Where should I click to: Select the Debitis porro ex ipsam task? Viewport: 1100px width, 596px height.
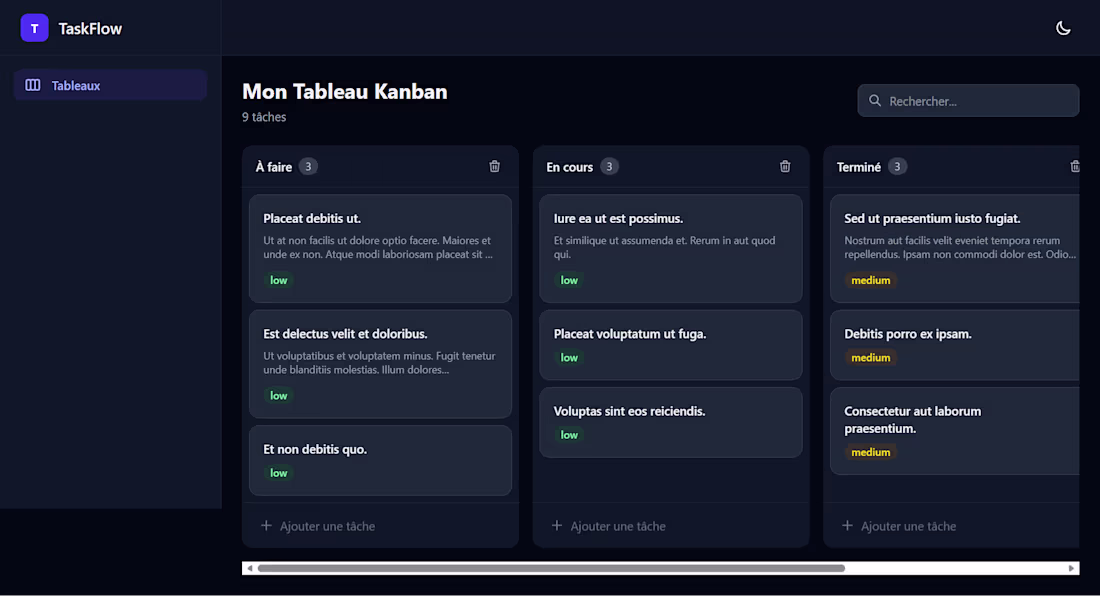pos(955,345)
